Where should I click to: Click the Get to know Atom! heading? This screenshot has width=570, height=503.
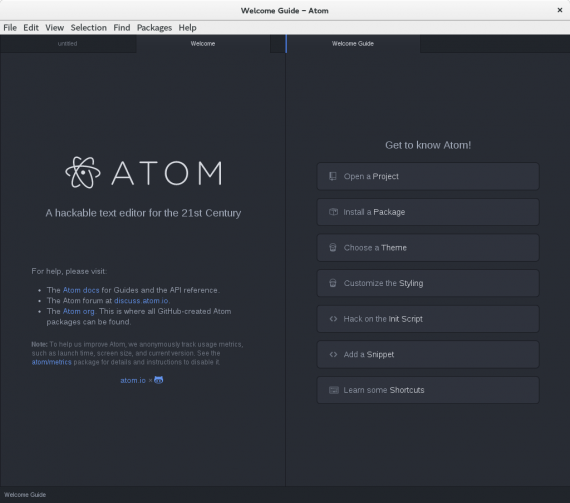(428, 145)
